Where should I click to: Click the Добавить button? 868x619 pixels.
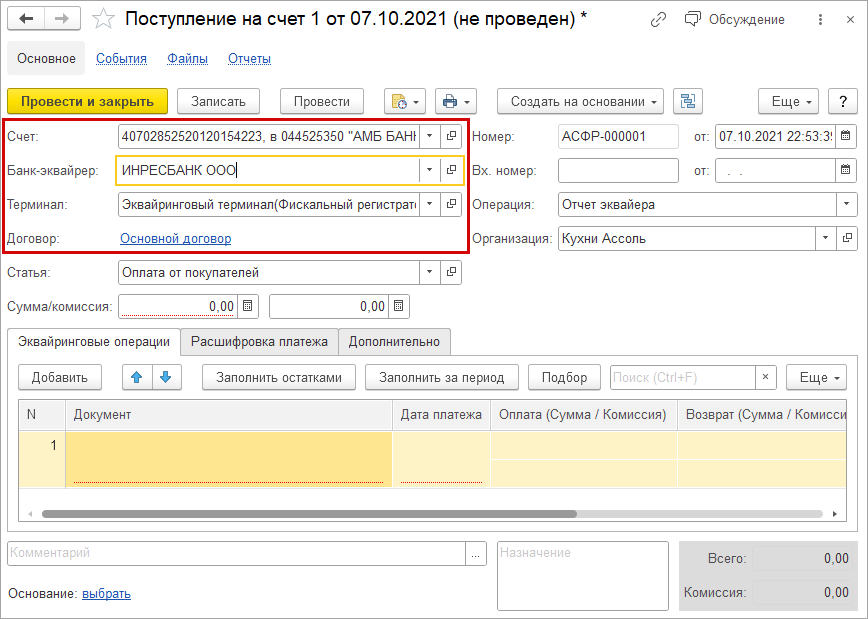coord(60,378)
